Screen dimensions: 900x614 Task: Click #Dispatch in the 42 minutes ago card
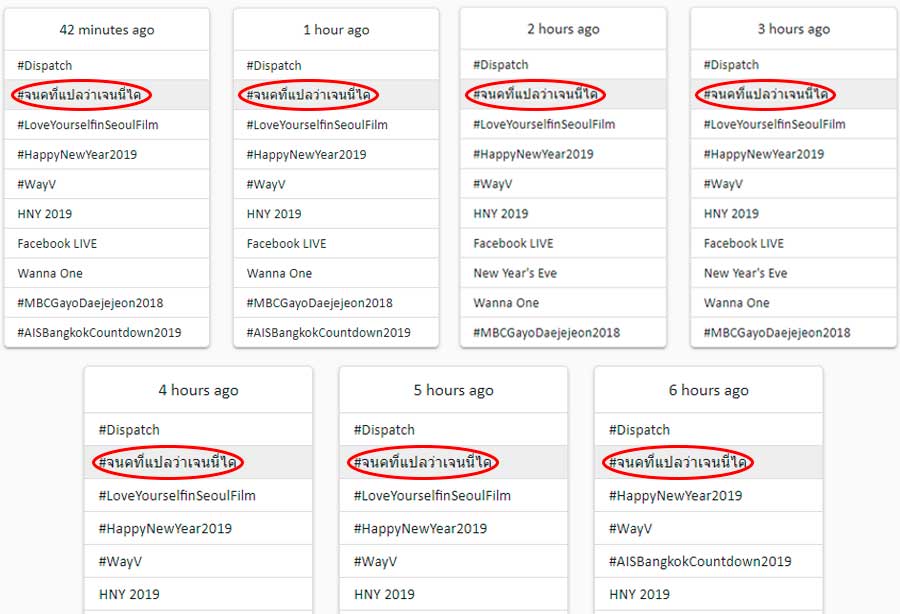tap(45, 65)
